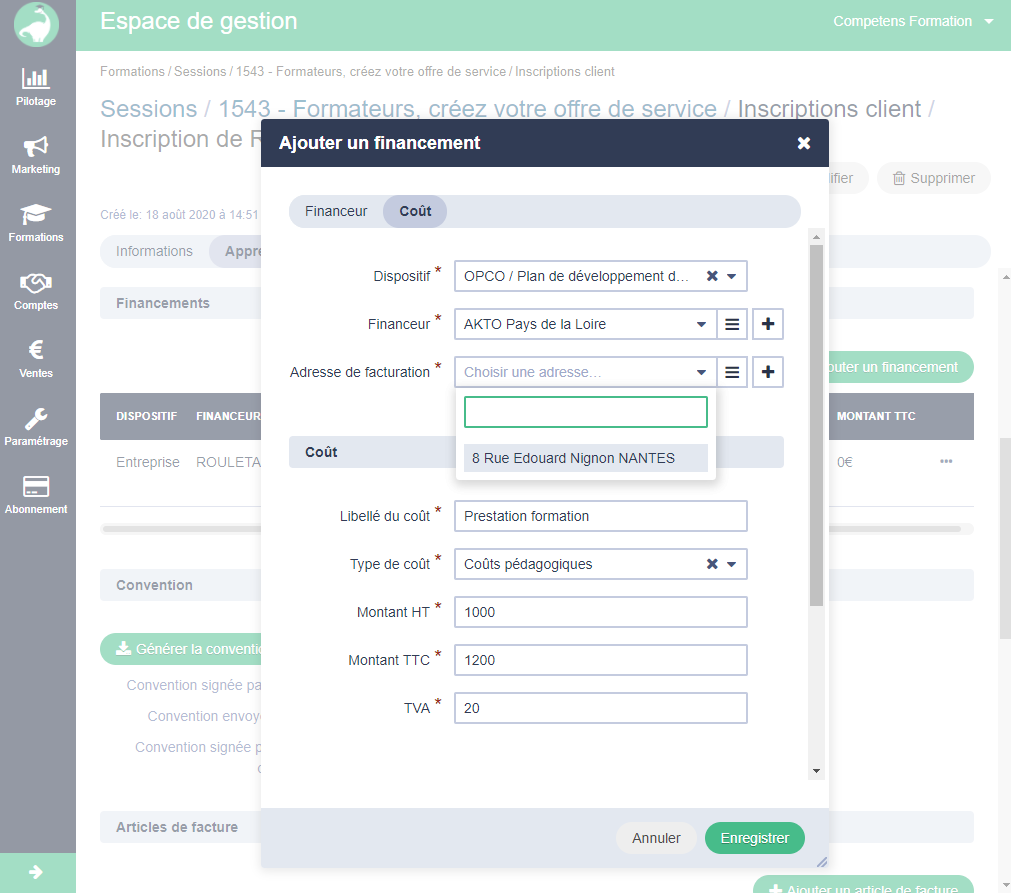Open the Type de coût dropdown
1011x893 pixels.
pos(731,564)
